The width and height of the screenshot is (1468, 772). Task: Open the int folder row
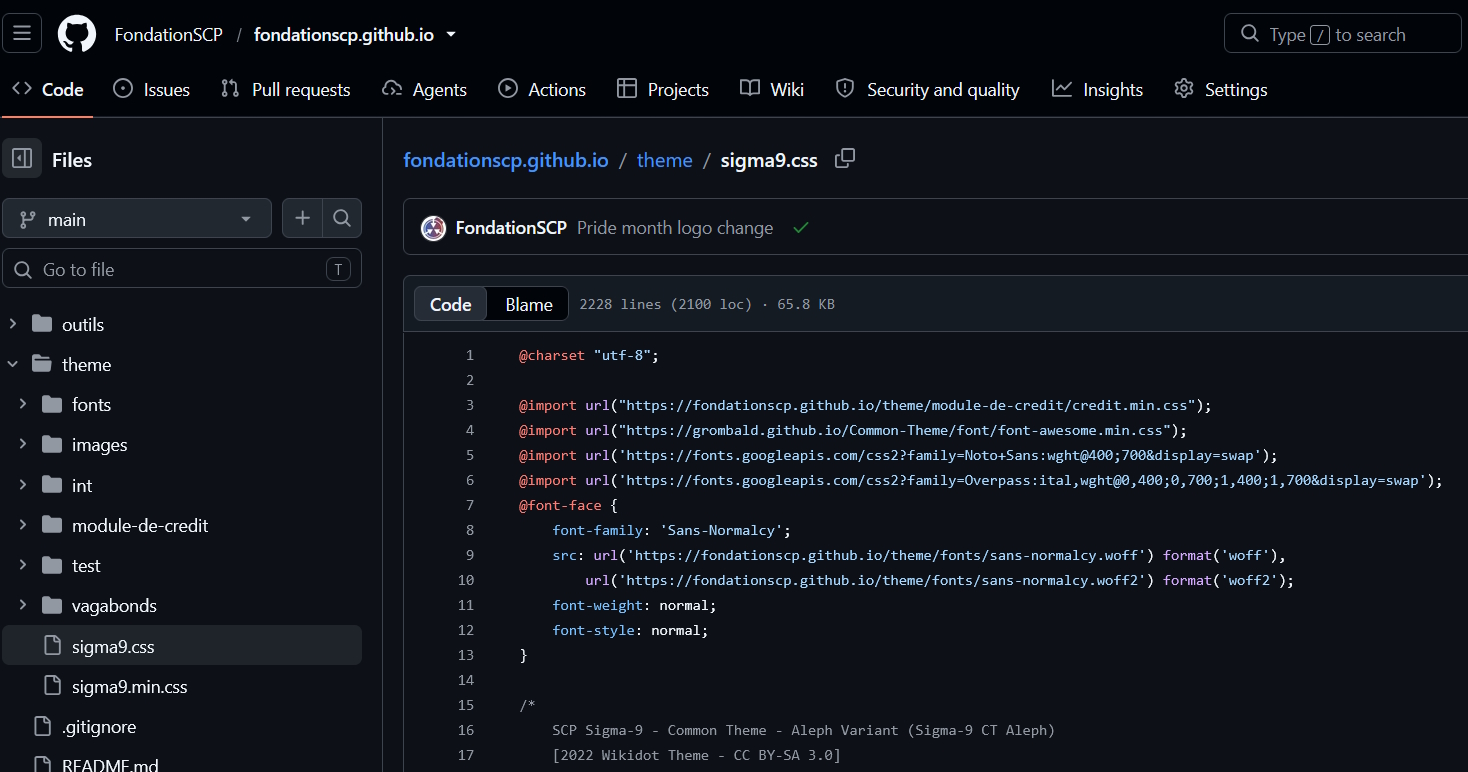182,485
